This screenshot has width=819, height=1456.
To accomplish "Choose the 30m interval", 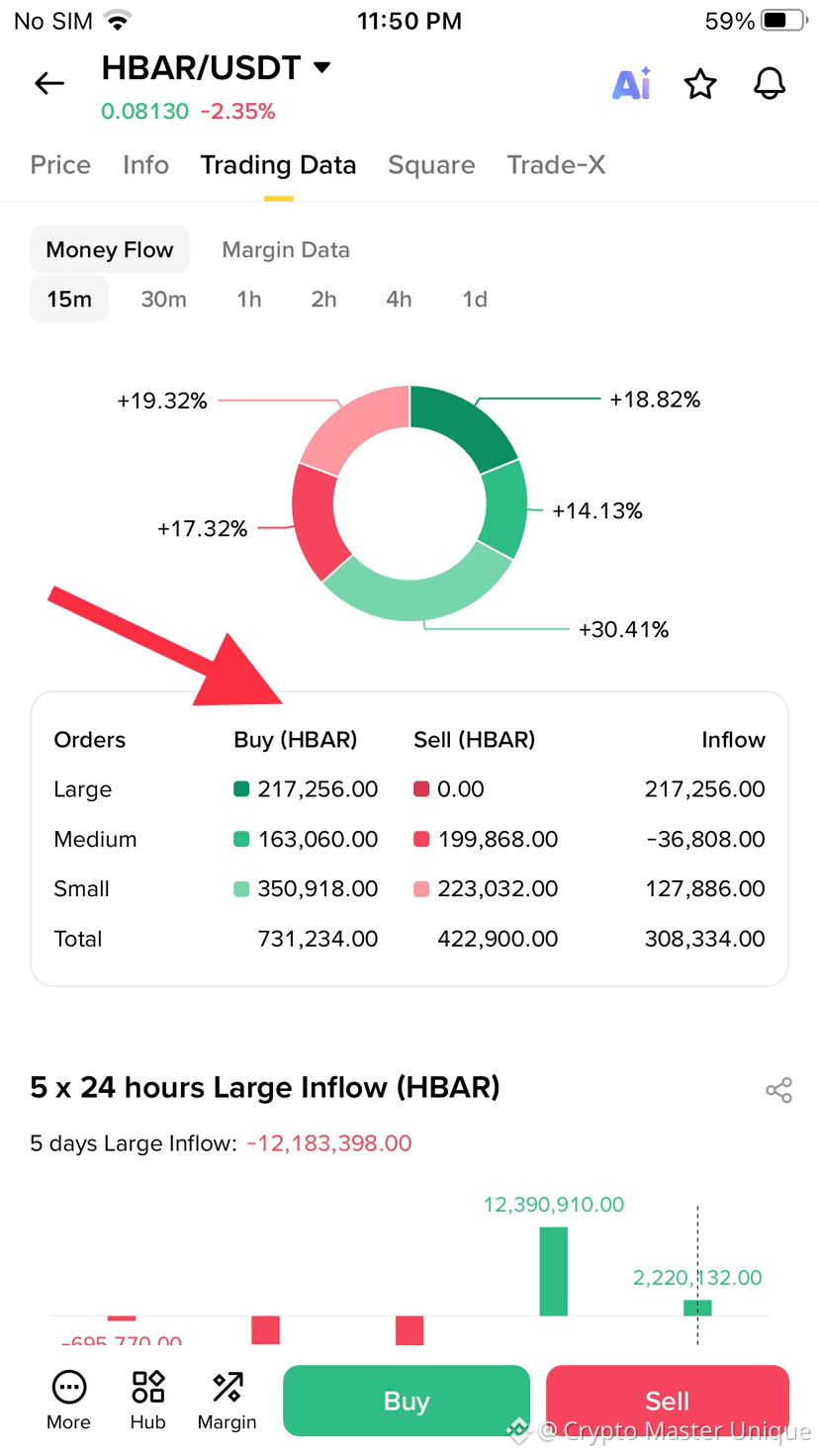I will 163,299.
